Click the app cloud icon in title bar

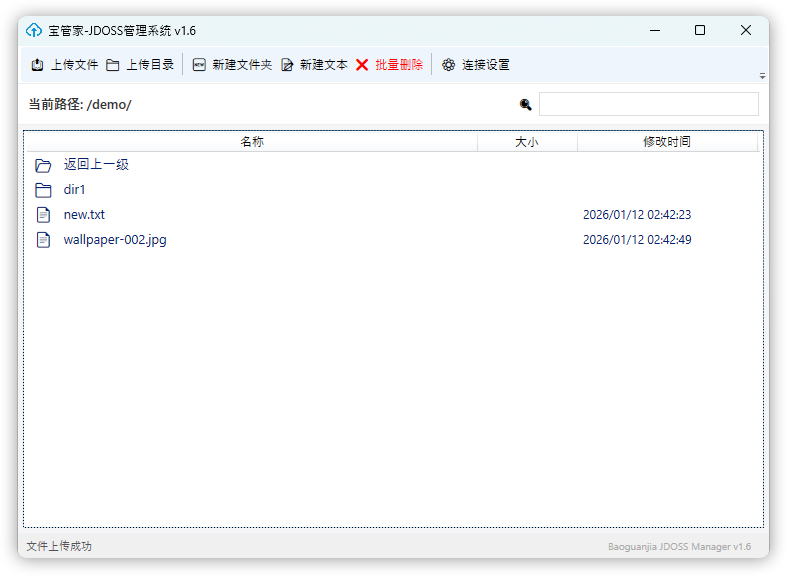pos(34,30)
